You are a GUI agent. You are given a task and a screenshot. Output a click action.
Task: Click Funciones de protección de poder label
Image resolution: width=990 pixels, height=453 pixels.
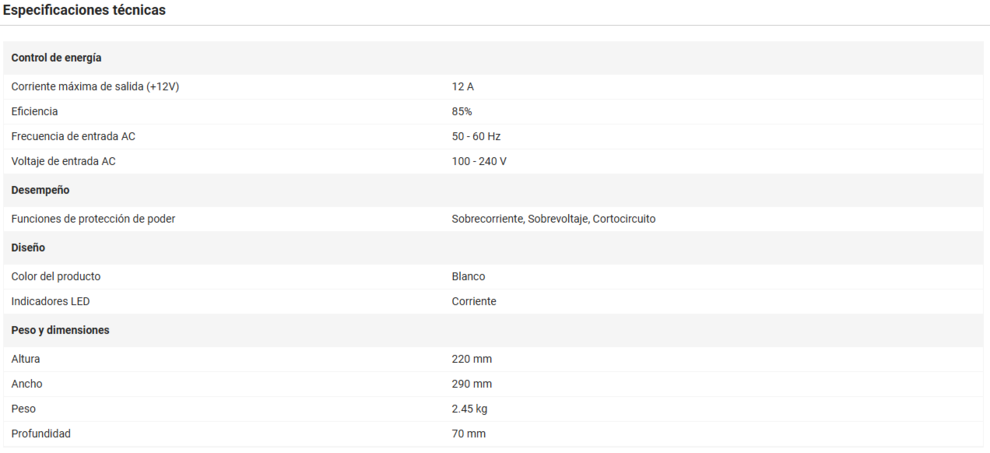[x=93, y=219]
